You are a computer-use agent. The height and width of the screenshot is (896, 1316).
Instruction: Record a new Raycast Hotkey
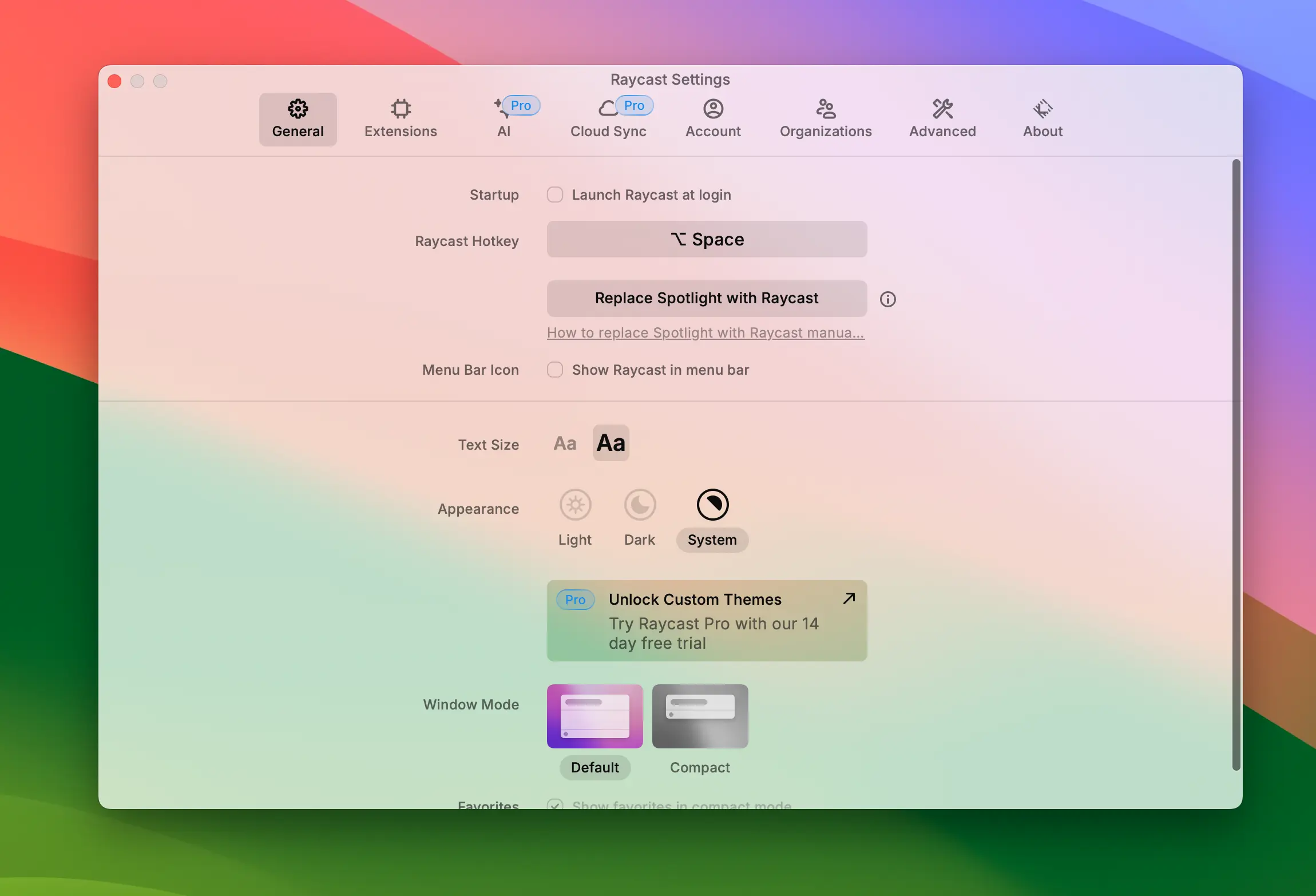click(707, 239)
